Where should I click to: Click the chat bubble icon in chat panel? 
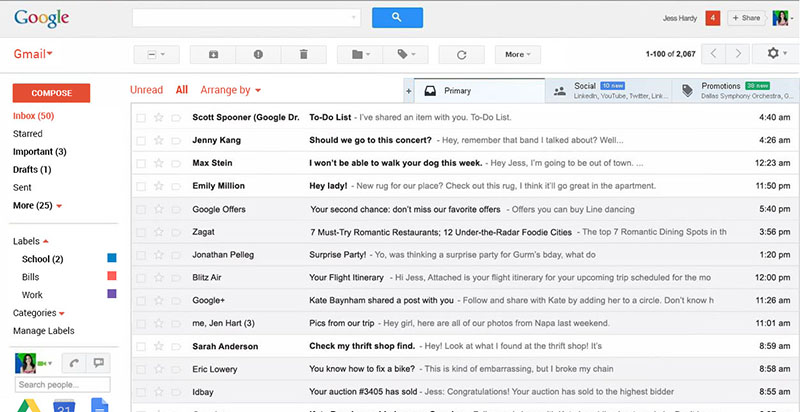pyautogui.click(x=98, y=363)
